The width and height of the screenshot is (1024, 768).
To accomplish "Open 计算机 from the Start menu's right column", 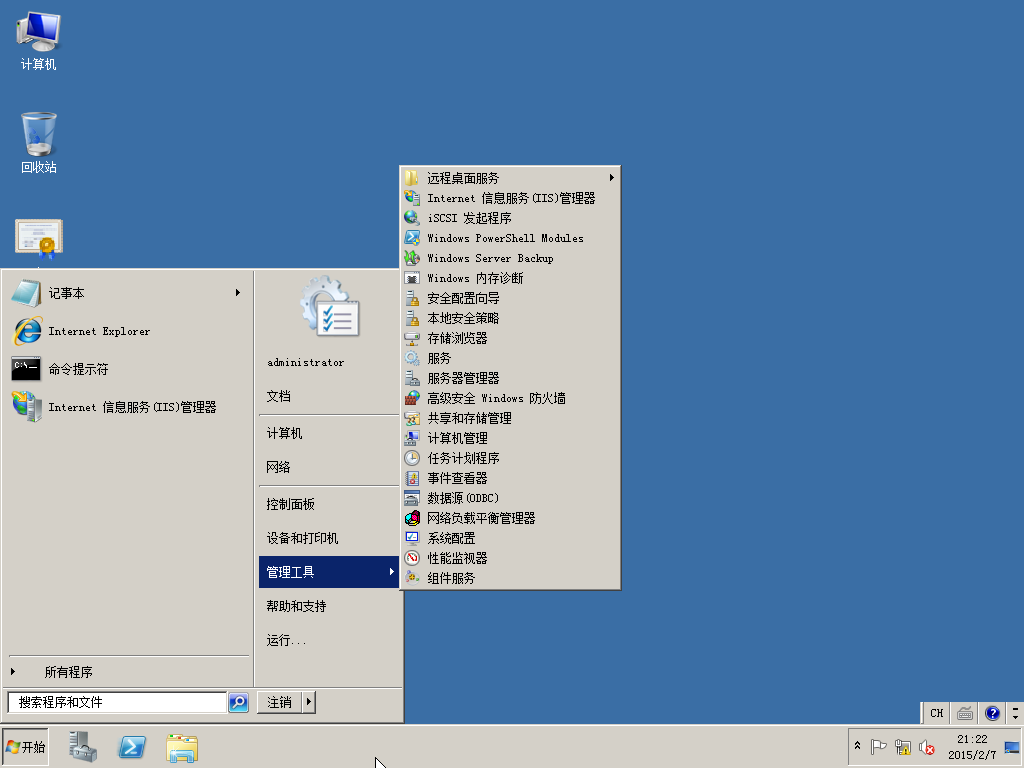I will click(x=284, y=433).
